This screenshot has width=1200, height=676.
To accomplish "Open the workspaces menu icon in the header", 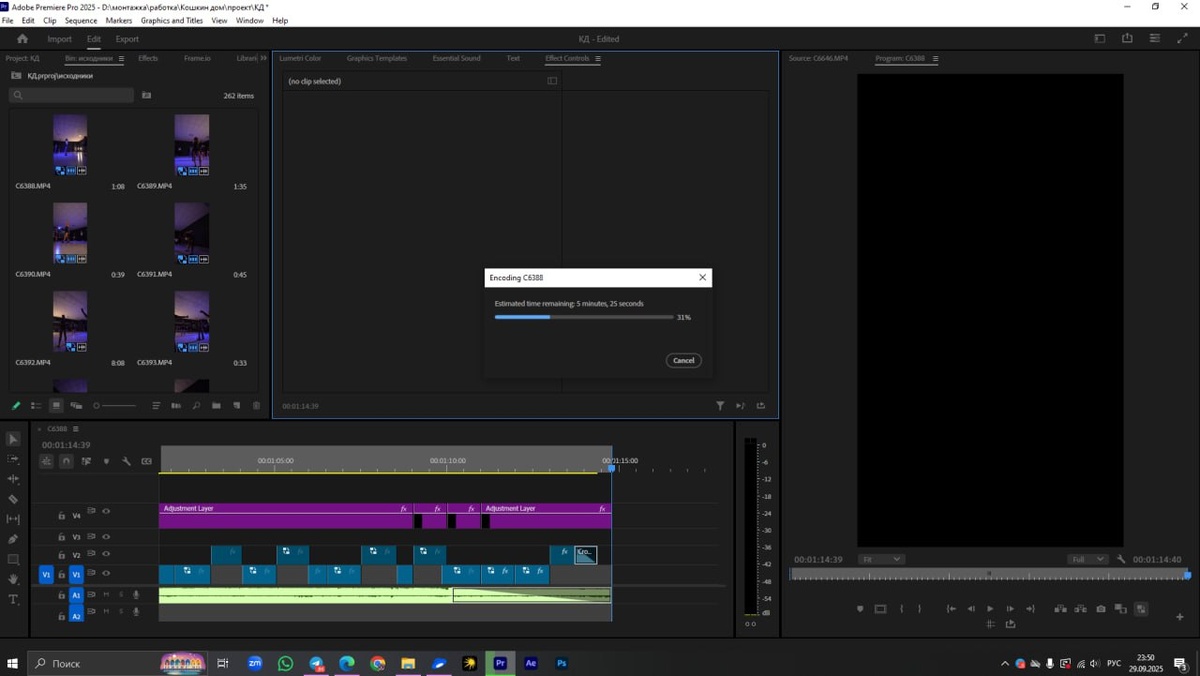I will pos(1100,39).
